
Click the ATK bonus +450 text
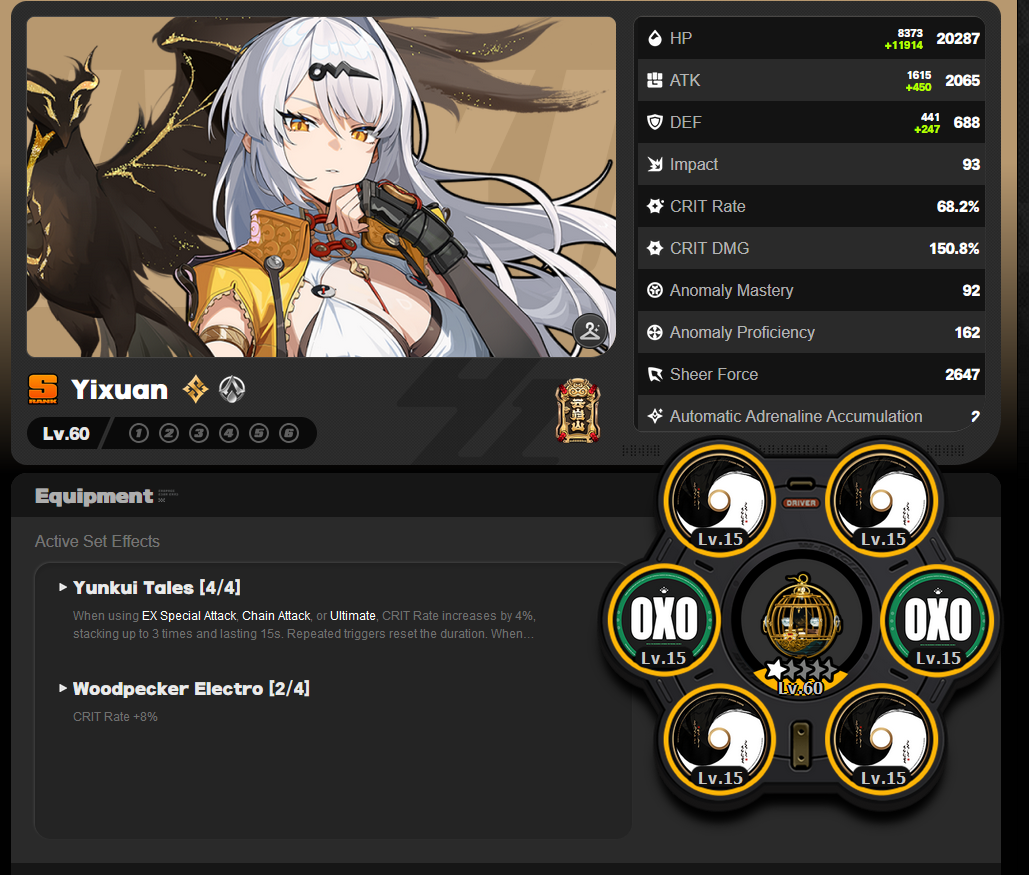coord(918,87)
